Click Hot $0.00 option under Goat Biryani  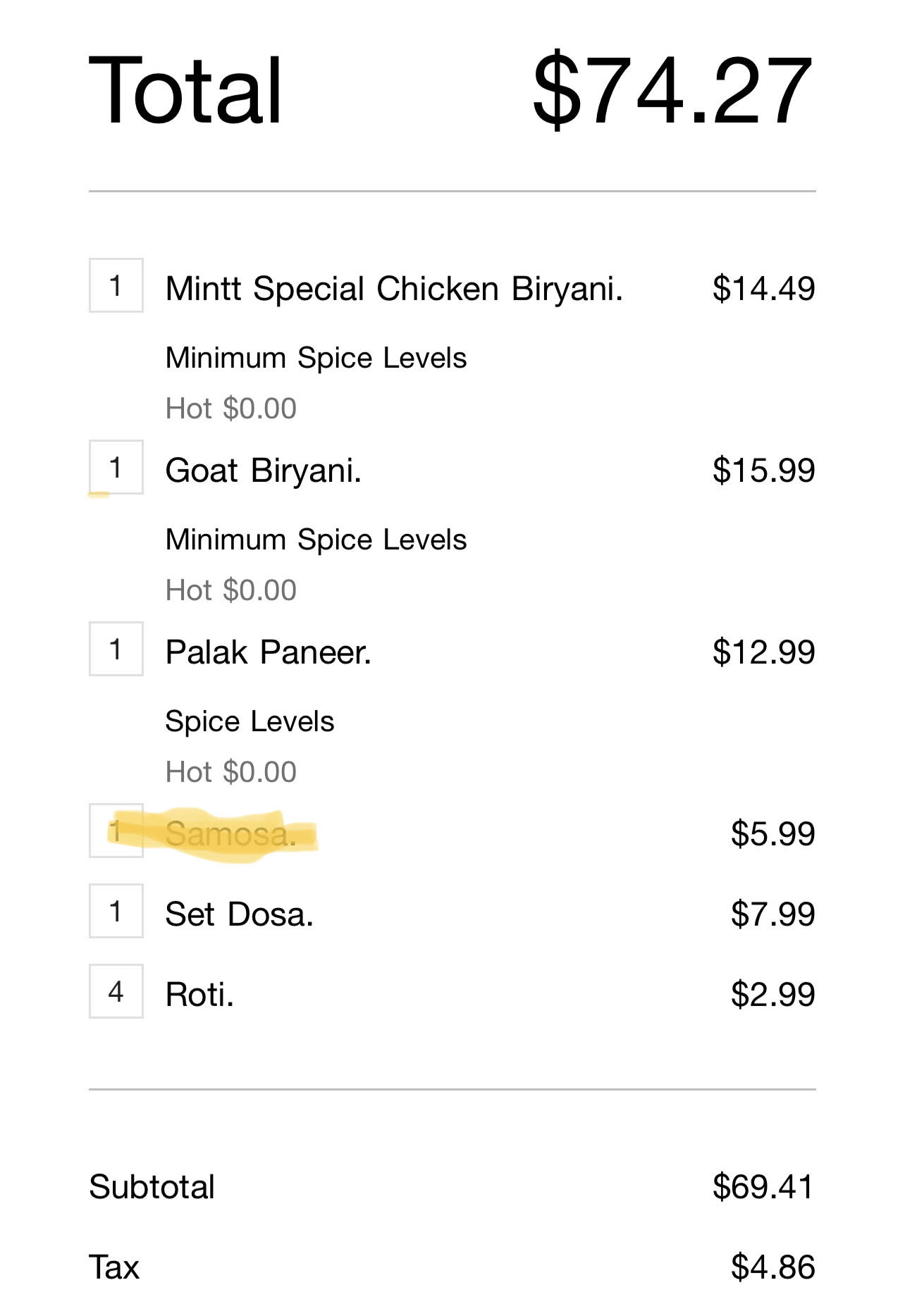coord(230,590)
